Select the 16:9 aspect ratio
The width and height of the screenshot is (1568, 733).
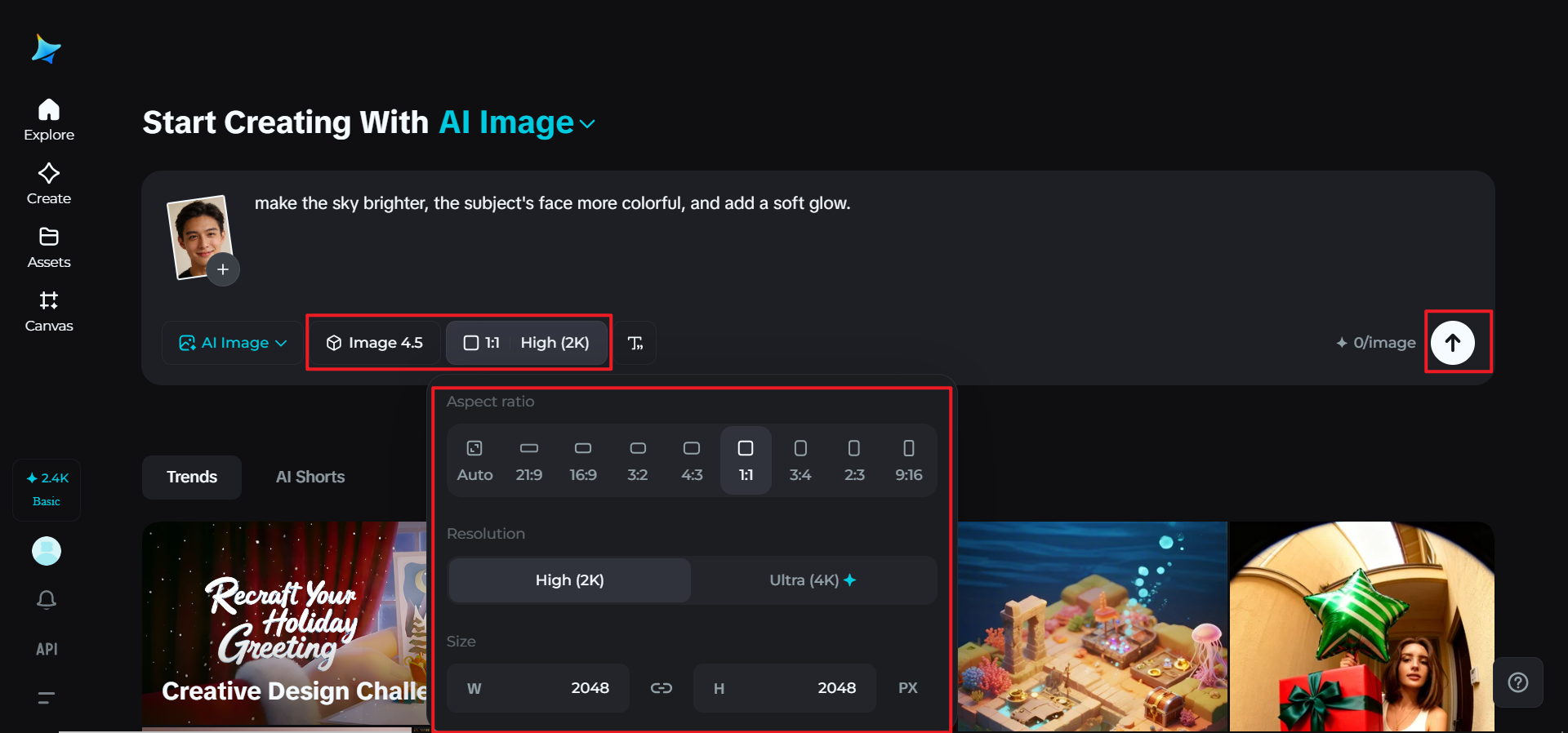(x=583, y=460)
